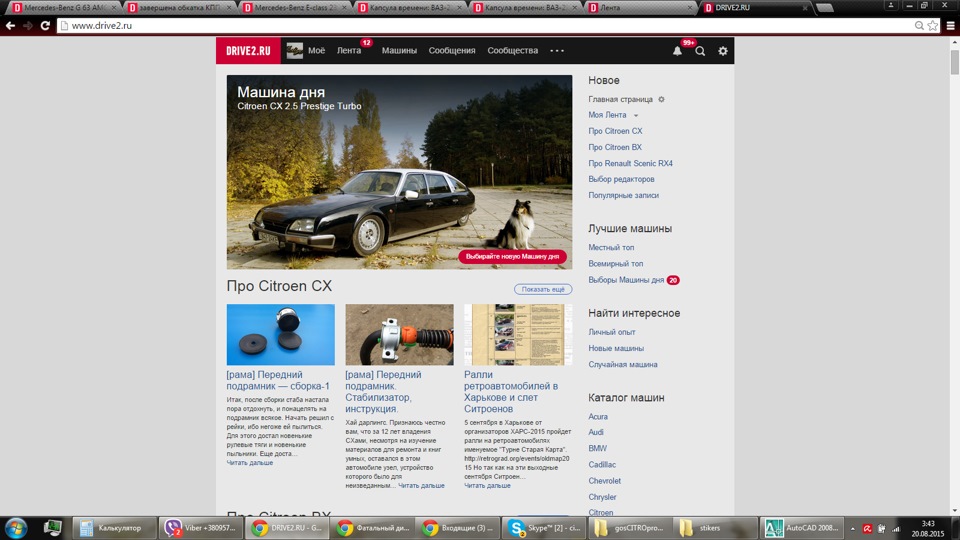
Task: Switch to завершена обкатка КПП tab
Action: pyautogui.click(x=178, y=8)
